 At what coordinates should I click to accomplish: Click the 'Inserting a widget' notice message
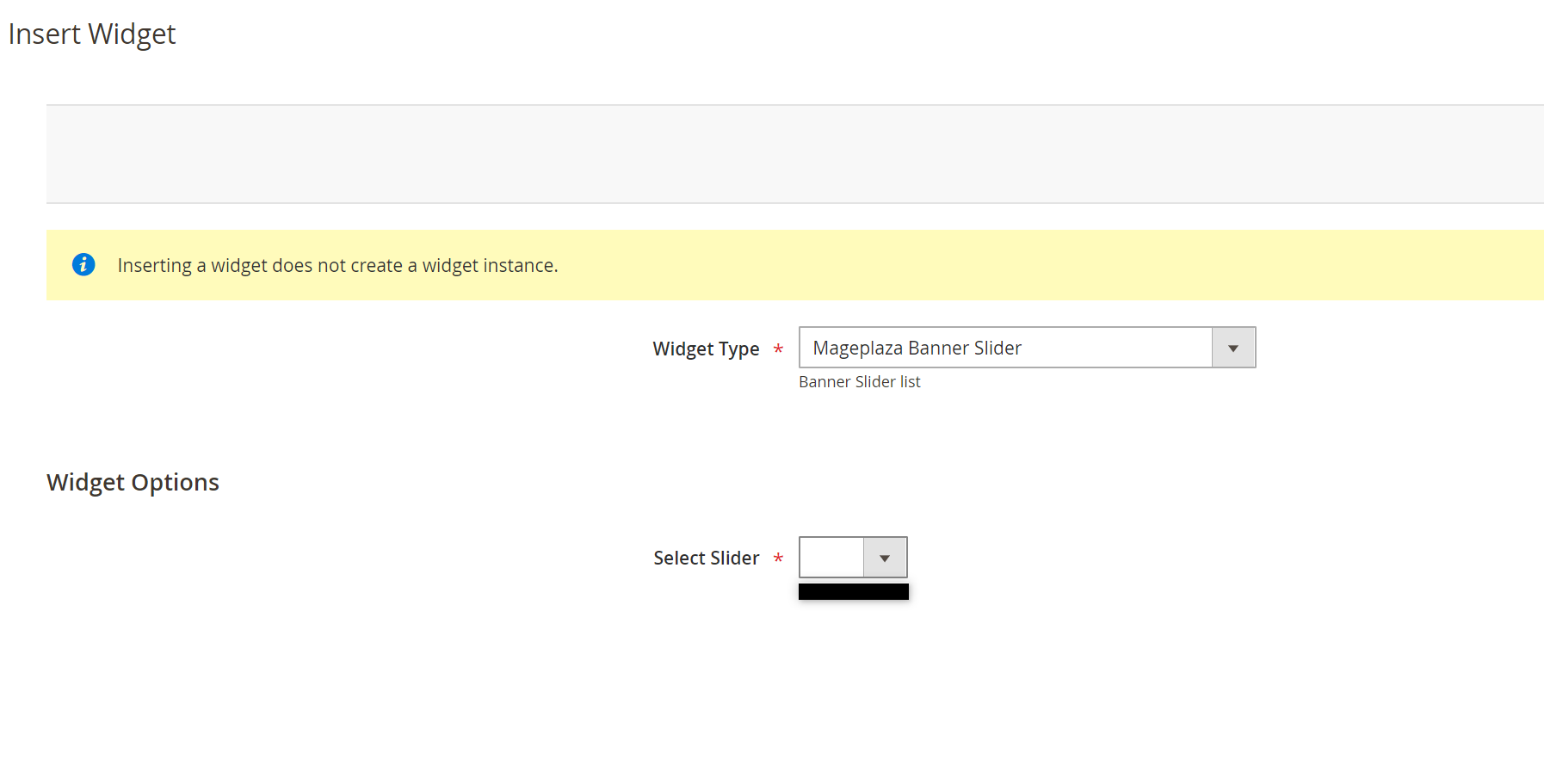tap(337, 265)
